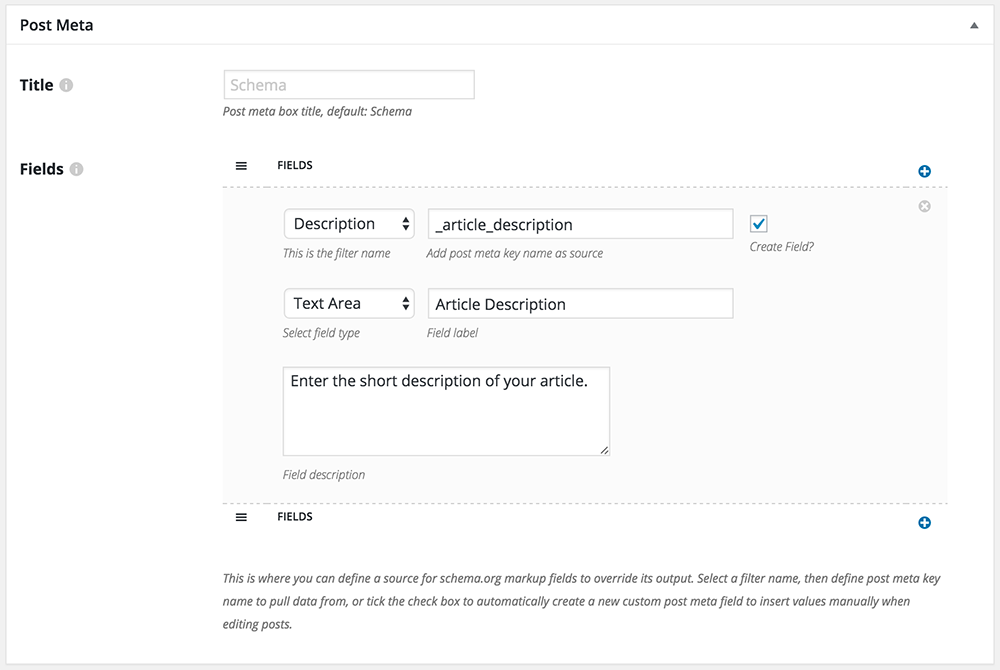This screenshot has height=670, width=1000.
Task: Add a field with the bottom plus icon
Action: 924,523
